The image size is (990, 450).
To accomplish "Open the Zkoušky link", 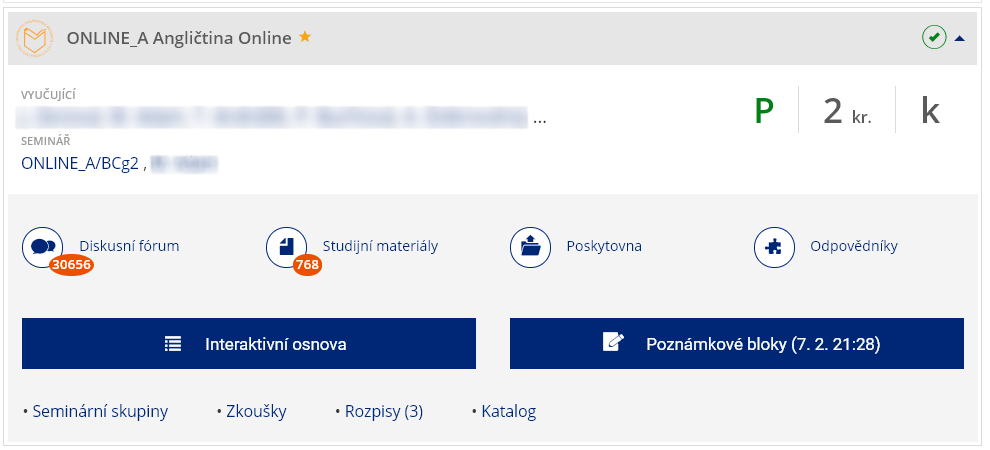I will [x=255, y=411].
